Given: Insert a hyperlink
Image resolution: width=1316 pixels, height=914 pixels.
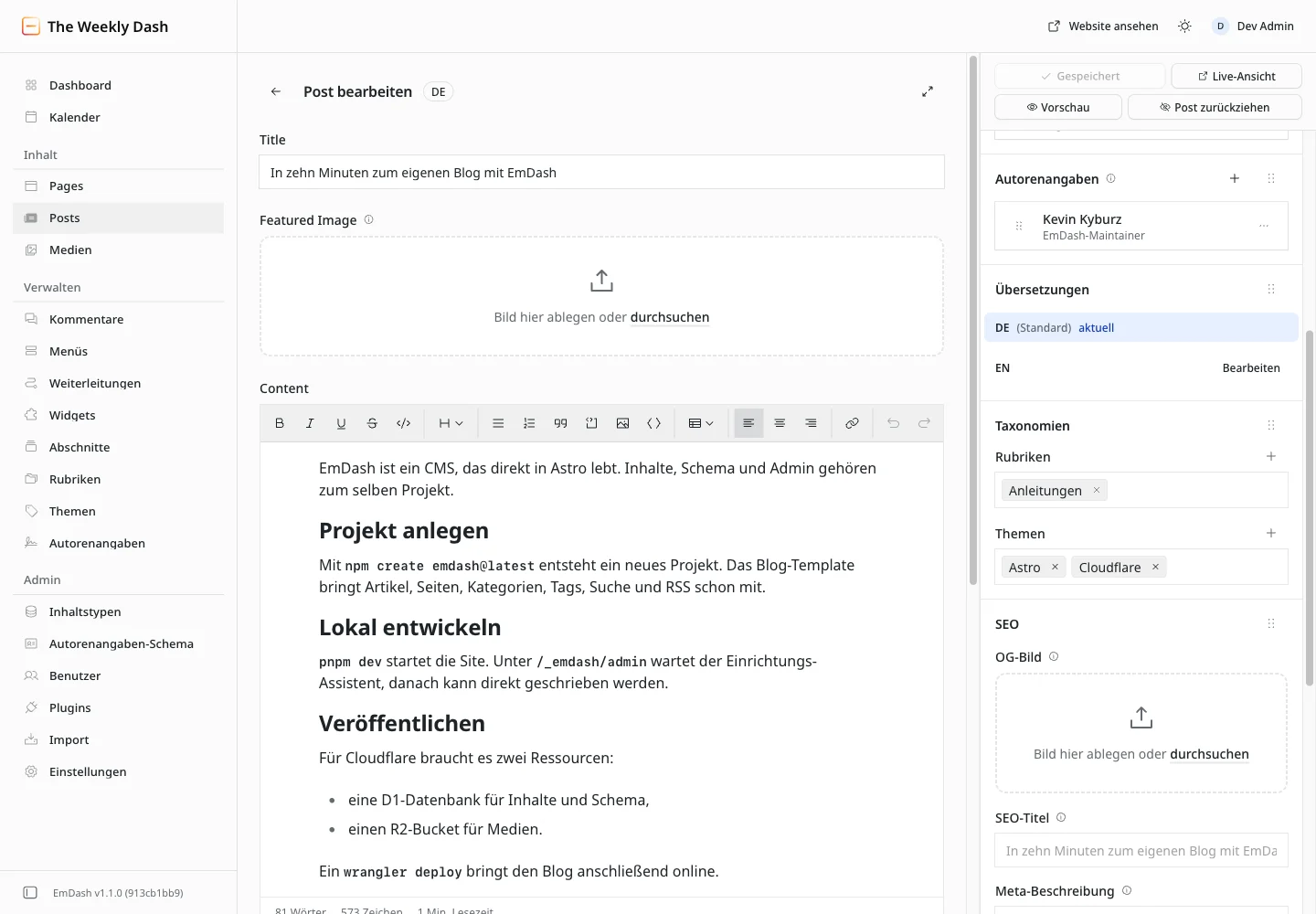Looking at the screenshot, I should coord(852,423).
